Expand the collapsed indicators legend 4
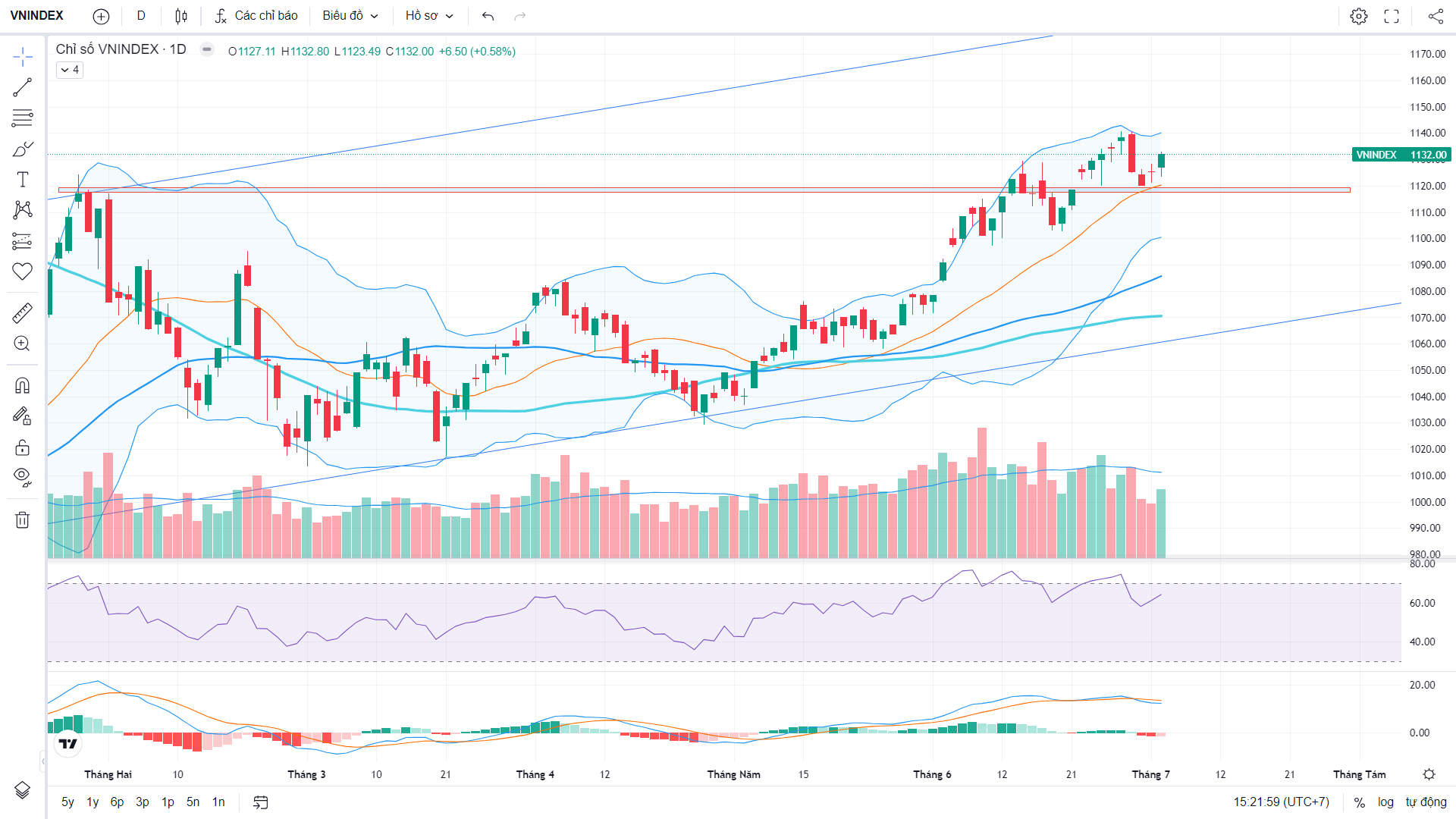The height and width of the screenshot is (819, 1456). pos(70,70)
